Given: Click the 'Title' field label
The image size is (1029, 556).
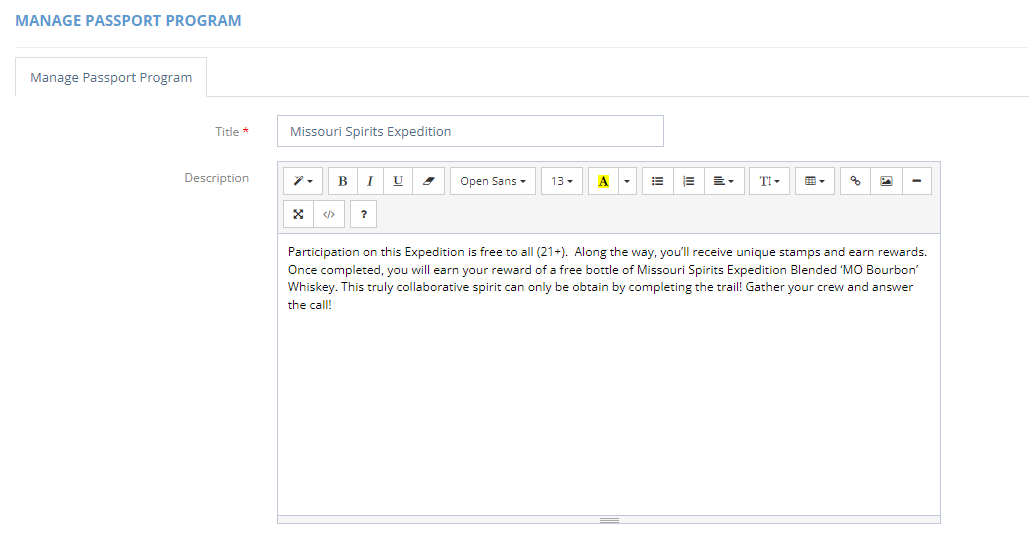Looking at the screenshot, I should [x=227, y=132].
